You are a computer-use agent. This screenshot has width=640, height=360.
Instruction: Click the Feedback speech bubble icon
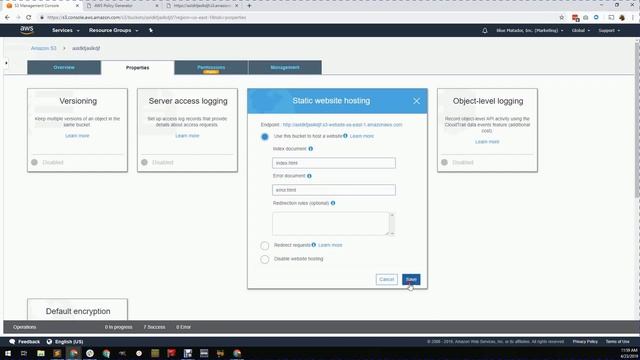(12, 342)
